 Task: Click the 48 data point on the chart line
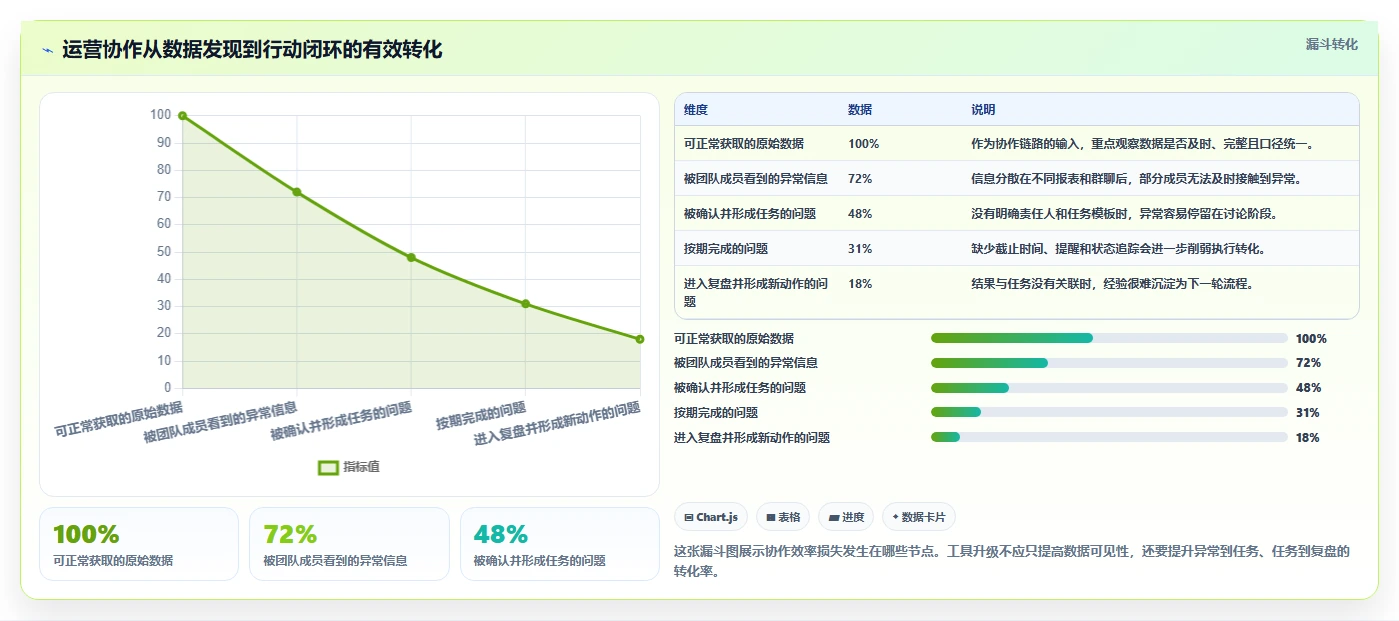pyautogui.click(x=411, y=257)
